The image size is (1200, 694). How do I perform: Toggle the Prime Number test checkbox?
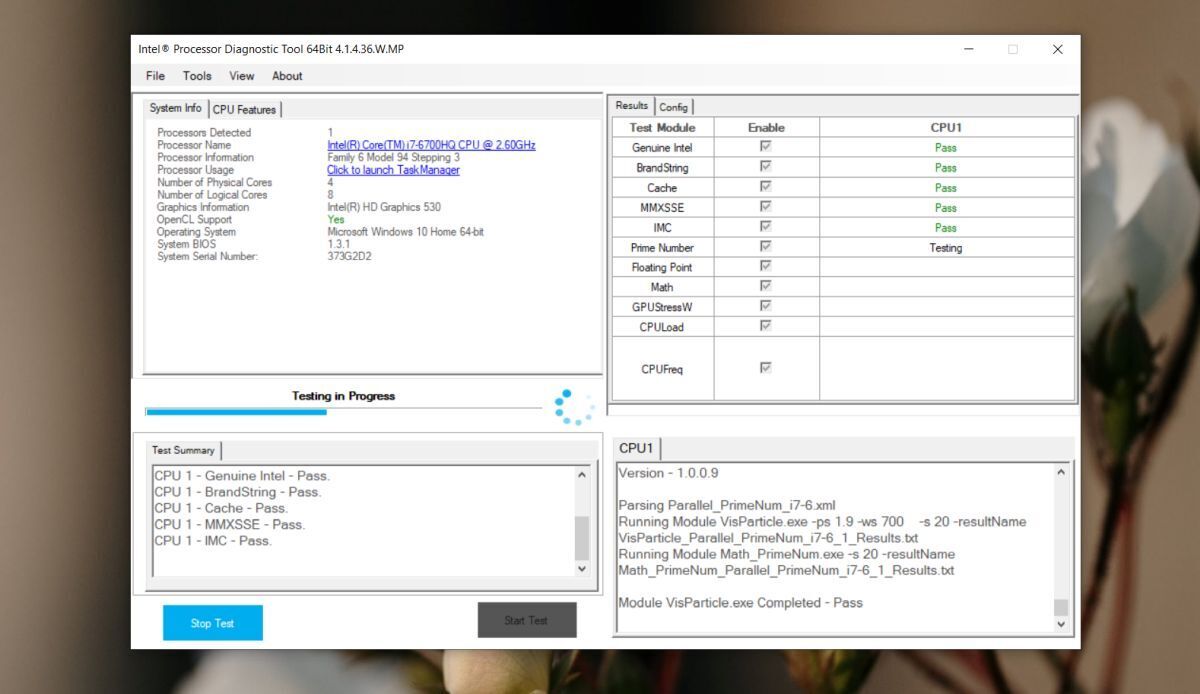click(765, 246)
